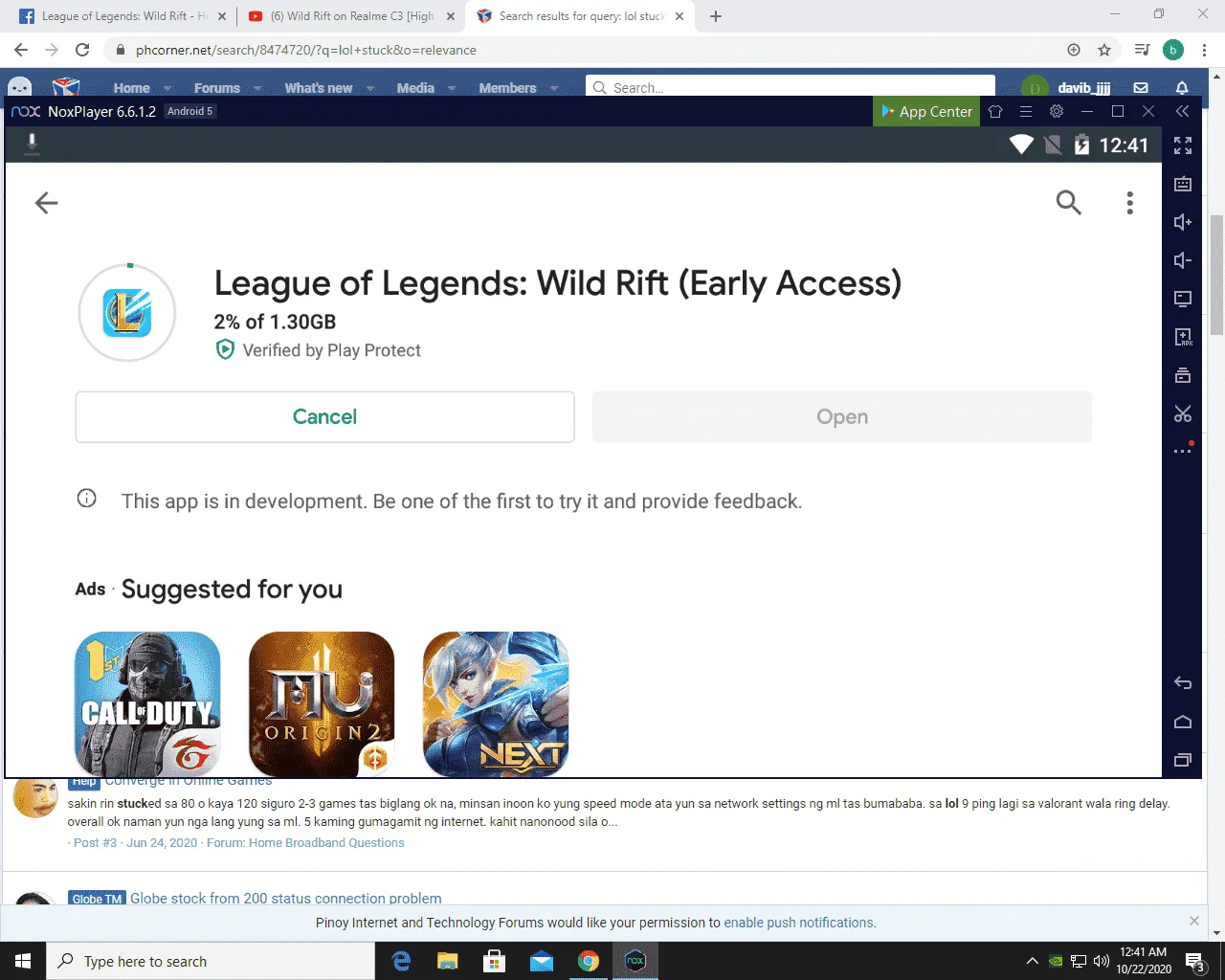The width and height of the screenshot is (1225, 980).
Task: Launch Microsoft Edge from the taskbar
Action: pos(401,961)
